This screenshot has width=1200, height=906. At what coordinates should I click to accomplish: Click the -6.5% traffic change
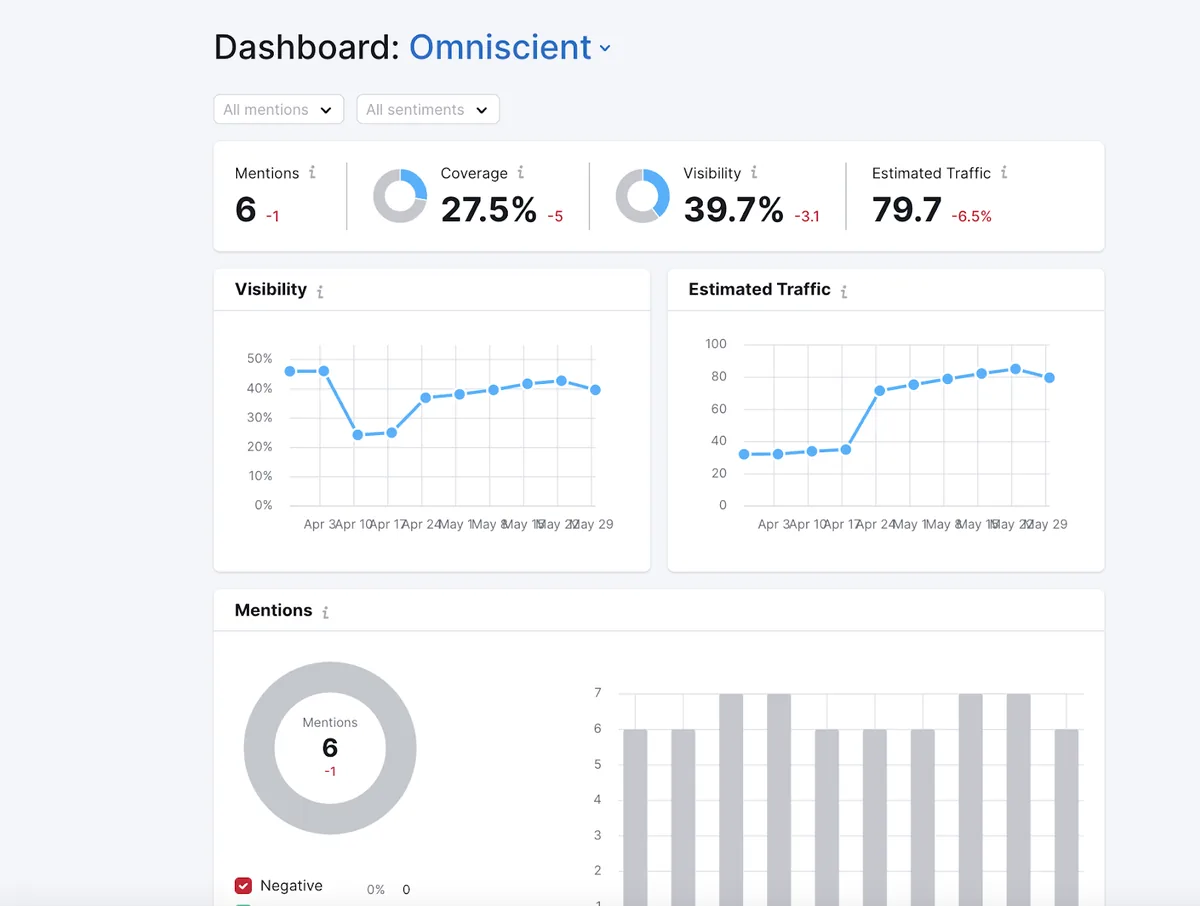pyautogui.click(x=971, y=216)
